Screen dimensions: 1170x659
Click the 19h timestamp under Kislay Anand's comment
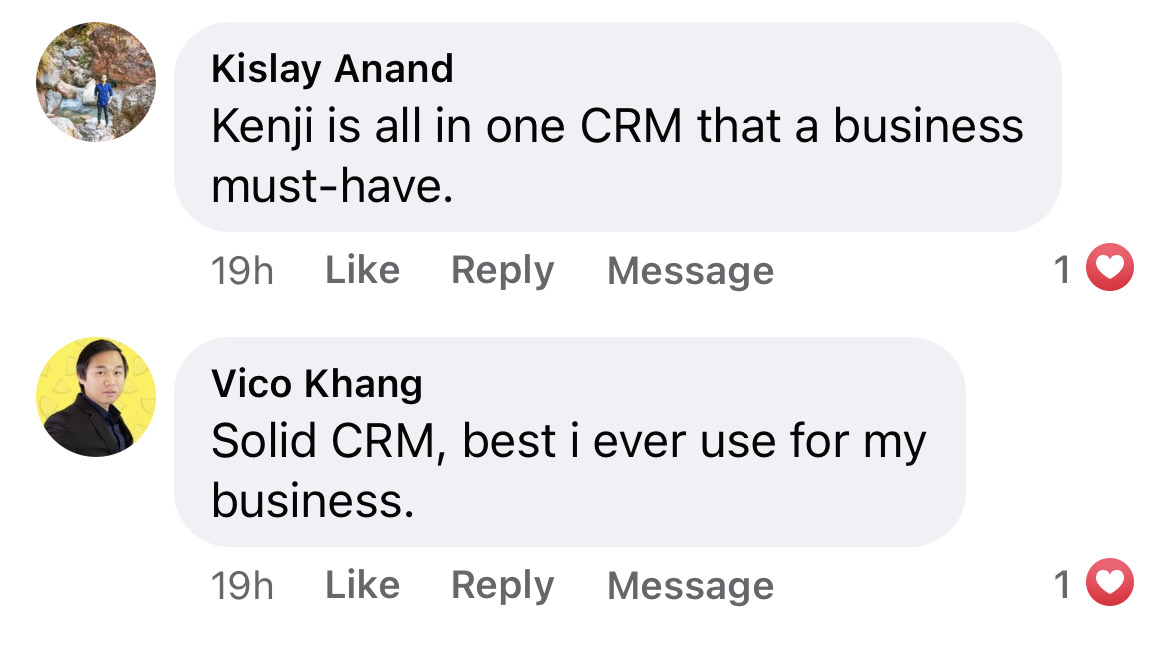click(x=242, y=271)
